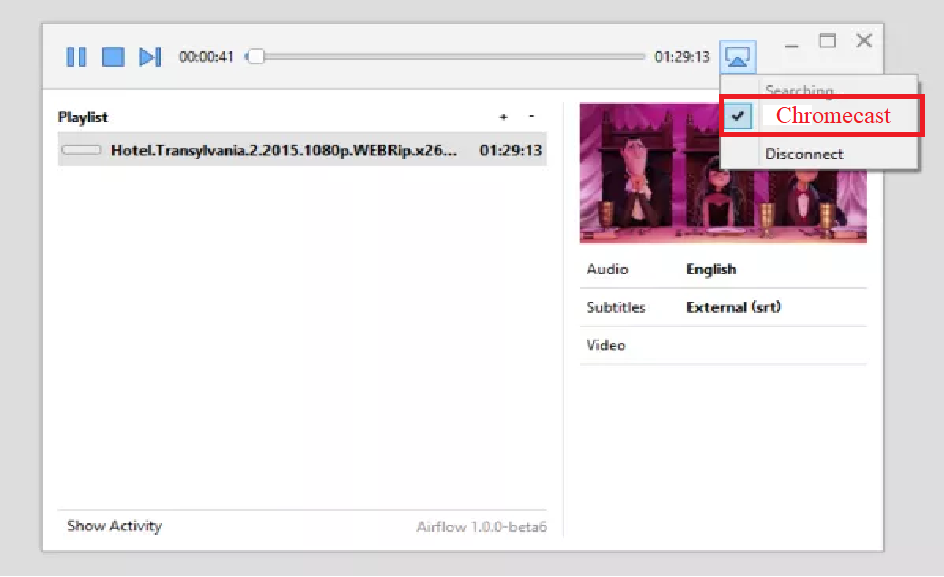Click total duration 01:29:13 in toolbar
944x577 pixels.
point(682,57)
